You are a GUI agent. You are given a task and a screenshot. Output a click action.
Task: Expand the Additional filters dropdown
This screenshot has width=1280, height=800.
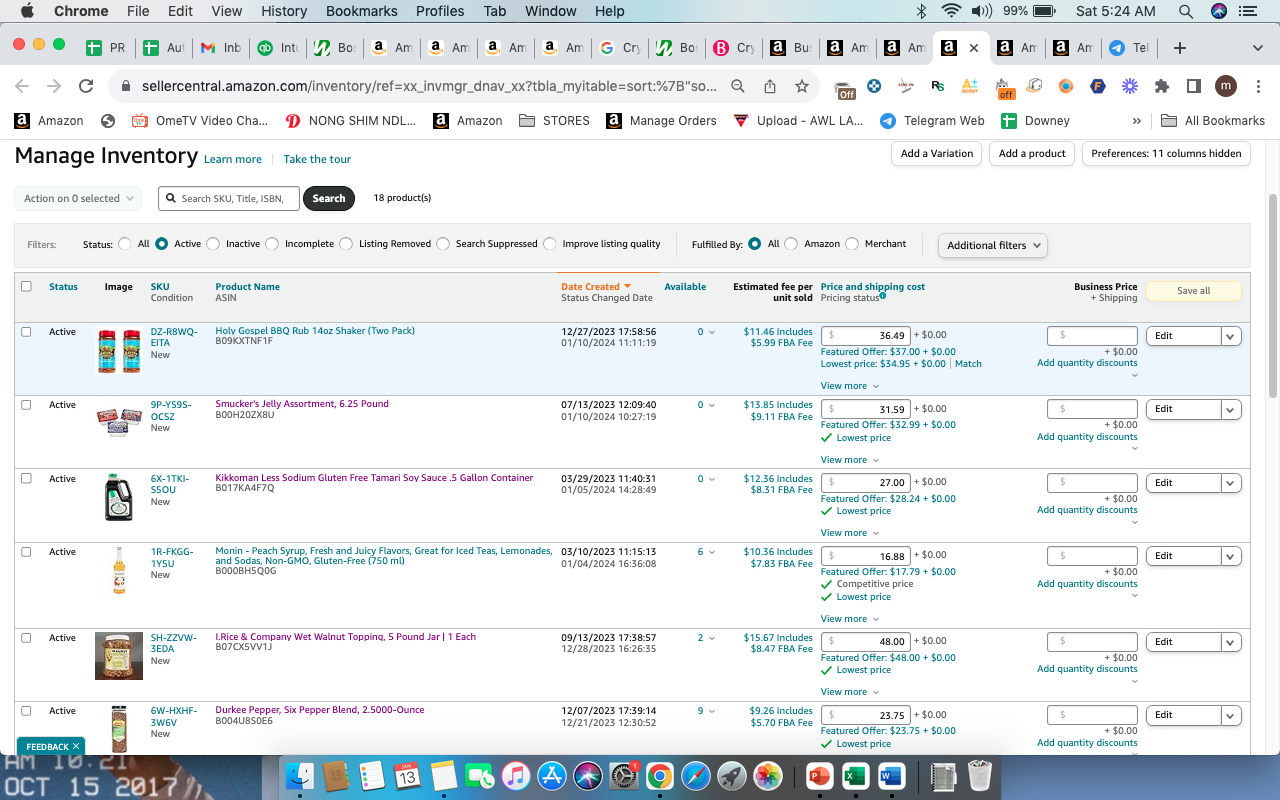coord(992,245)
